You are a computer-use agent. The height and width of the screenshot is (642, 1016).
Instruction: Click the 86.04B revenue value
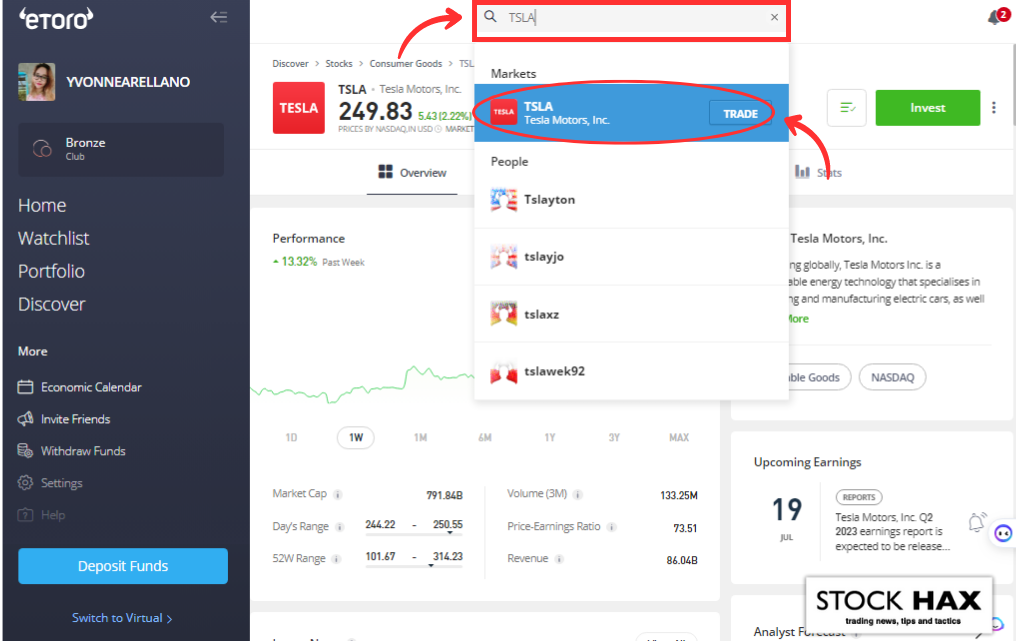coord(682,560)
